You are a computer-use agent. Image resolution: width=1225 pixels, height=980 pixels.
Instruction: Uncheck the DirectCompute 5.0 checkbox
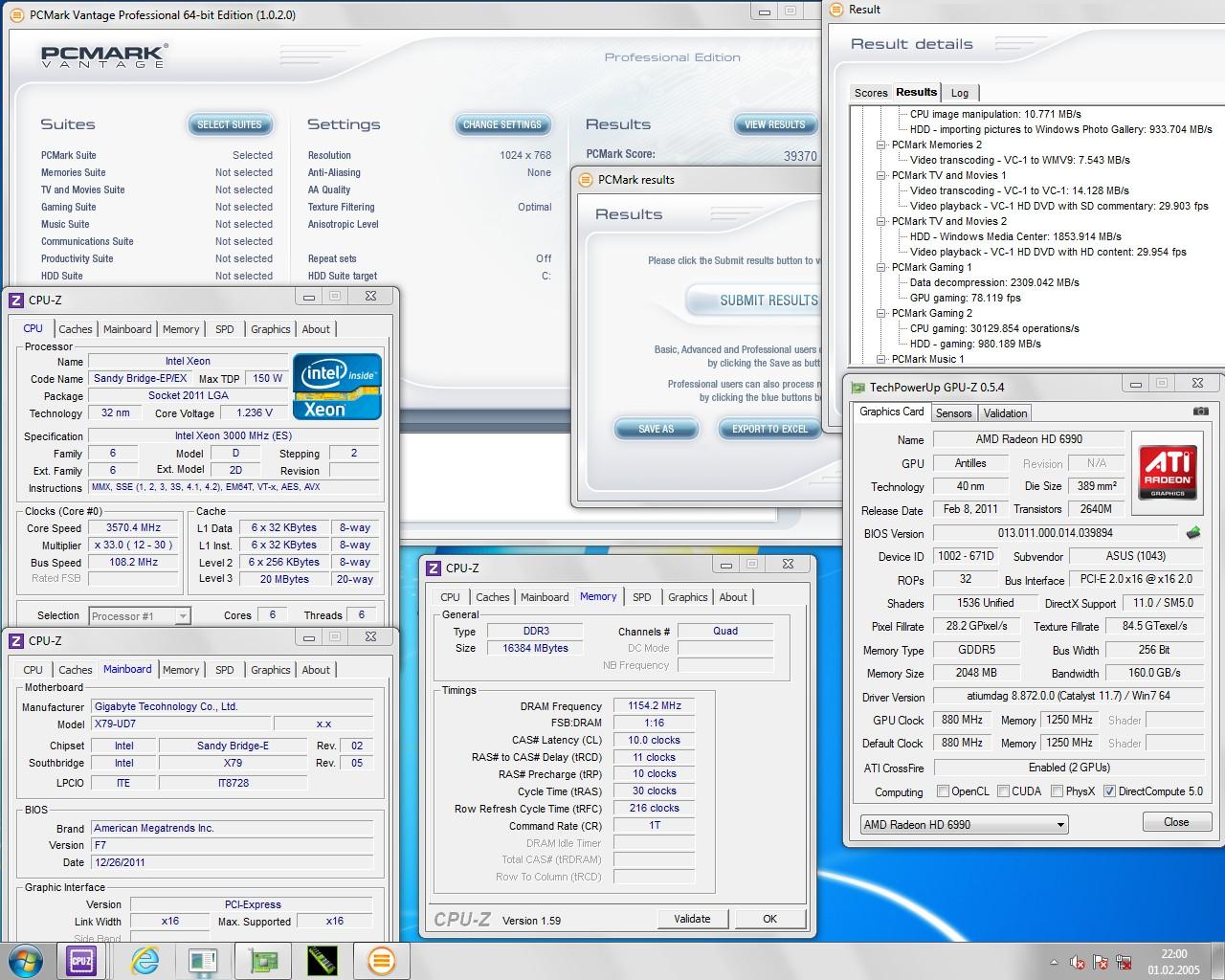click(1109, 791)
